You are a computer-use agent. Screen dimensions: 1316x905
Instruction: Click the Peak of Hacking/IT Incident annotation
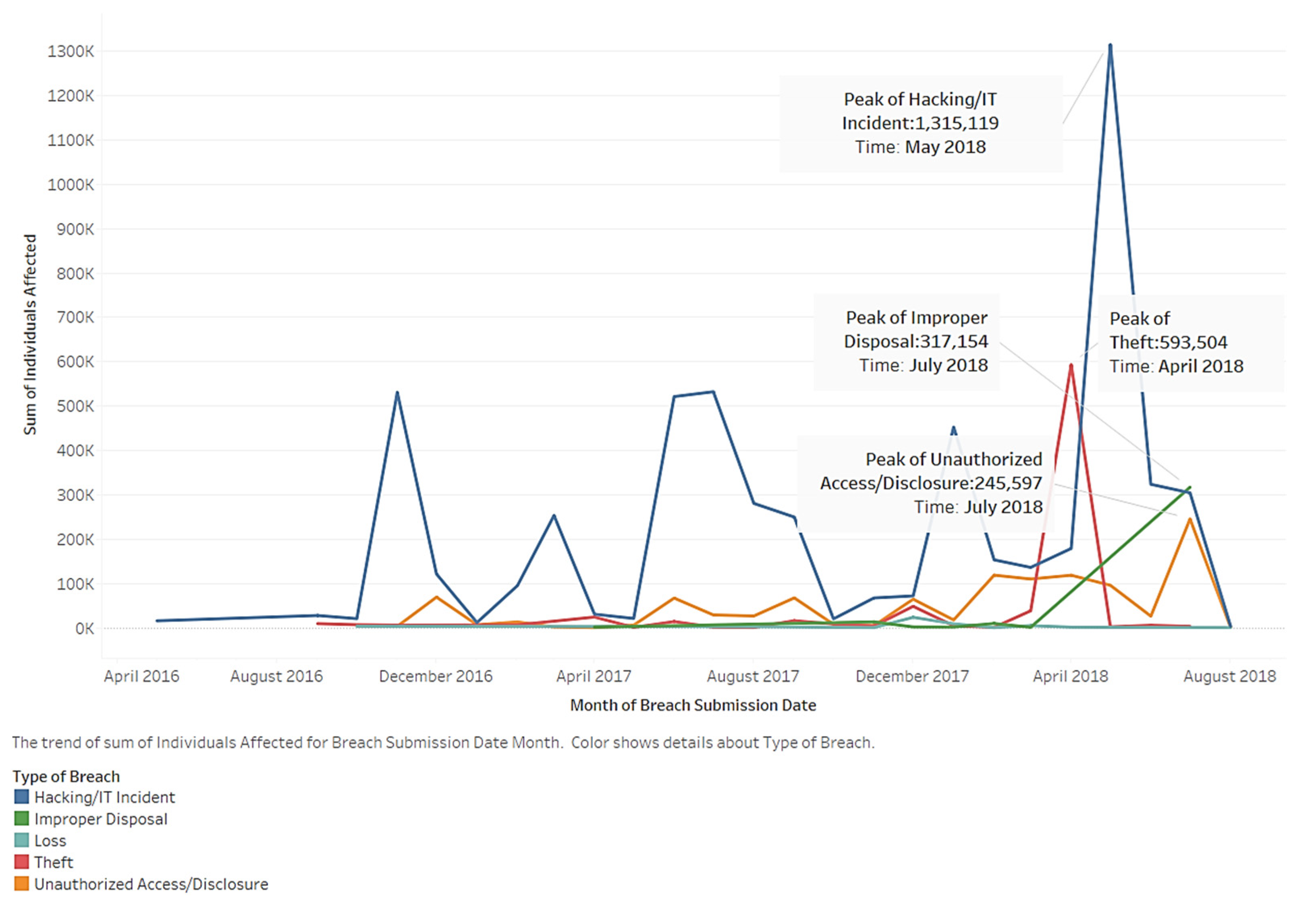point(920,123)
